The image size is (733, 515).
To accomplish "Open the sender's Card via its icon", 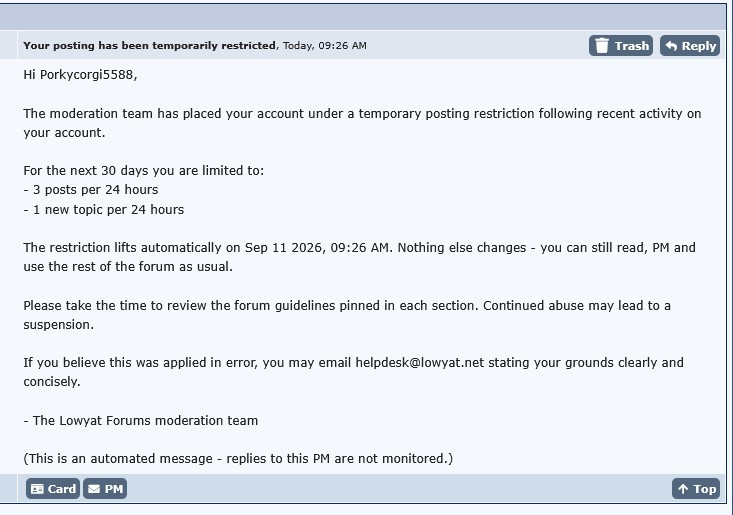I will [37, 489].
